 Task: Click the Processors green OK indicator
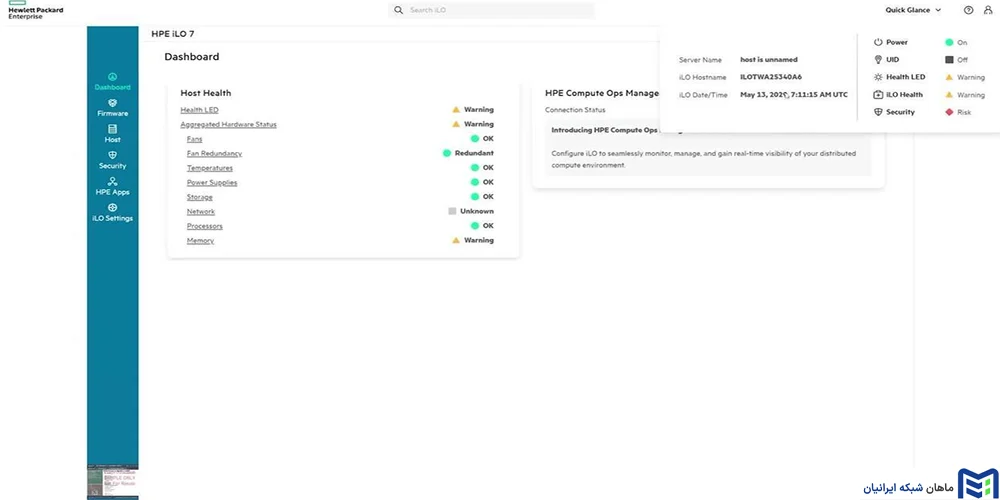[x=474, y=226]
